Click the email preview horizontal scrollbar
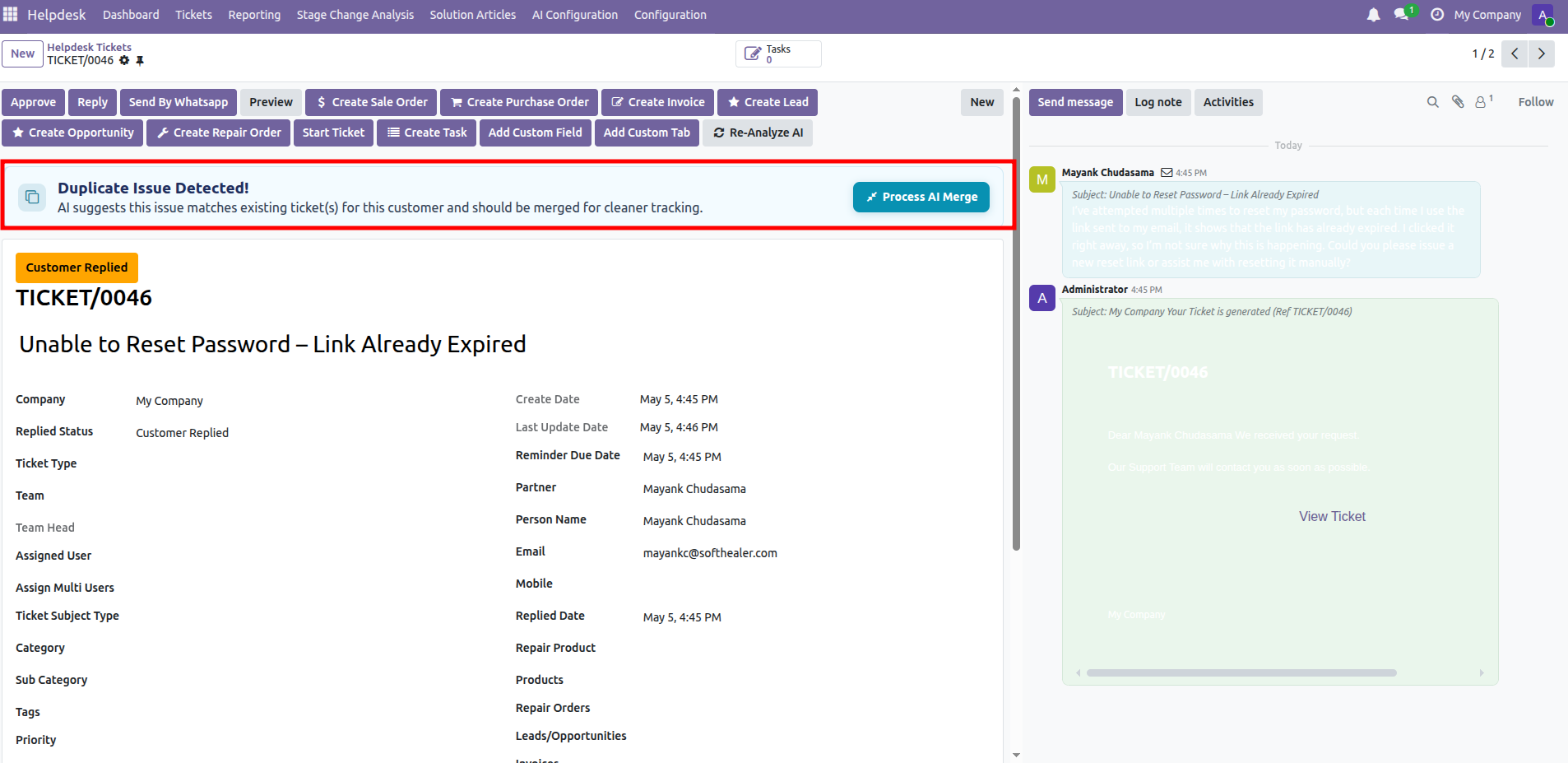The width and height of the screenshot is (1568, 763). [x=1241, y=672]
